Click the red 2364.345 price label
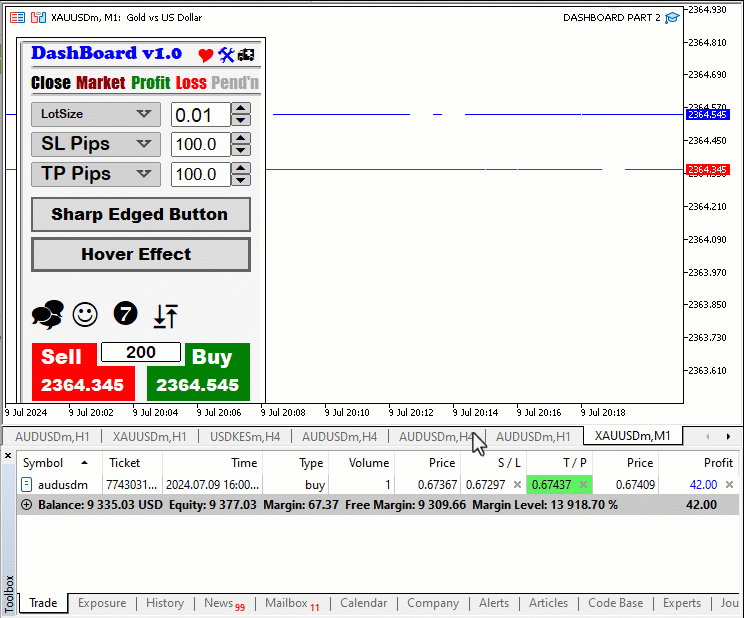This screenshot has height=618, width=744. tap(707, 169)
